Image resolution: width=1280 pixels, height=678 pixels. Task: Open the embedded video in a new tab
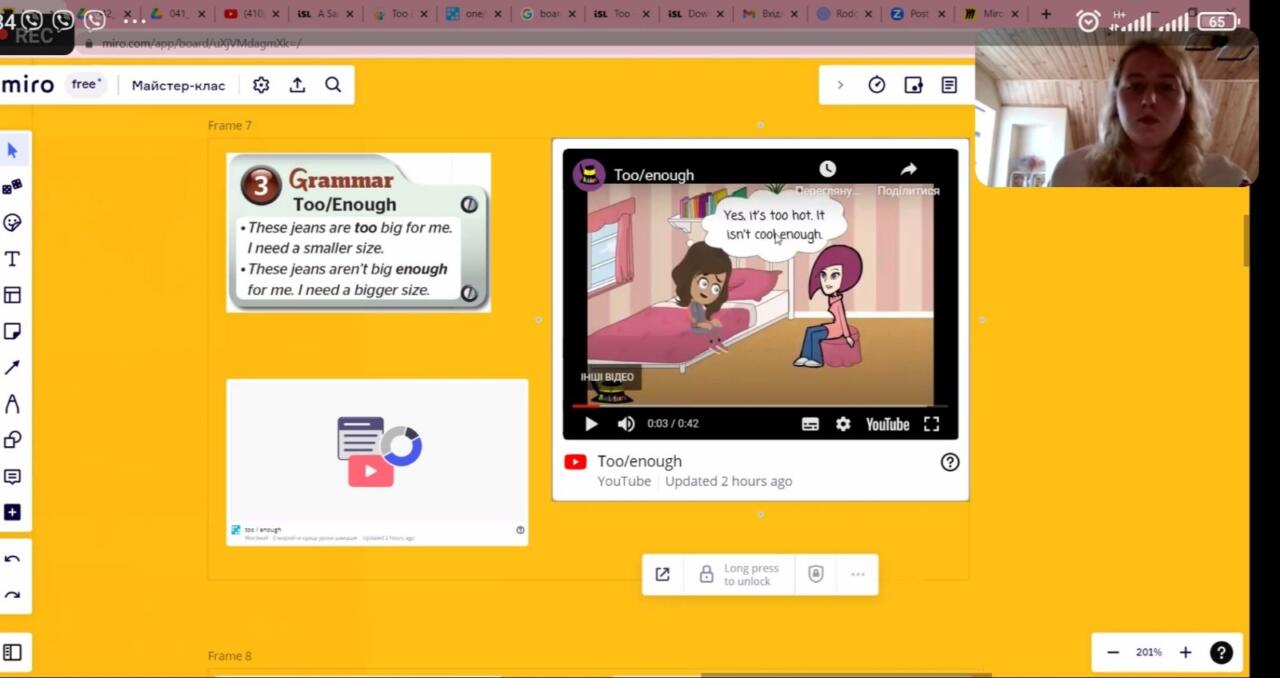(662, 574)
